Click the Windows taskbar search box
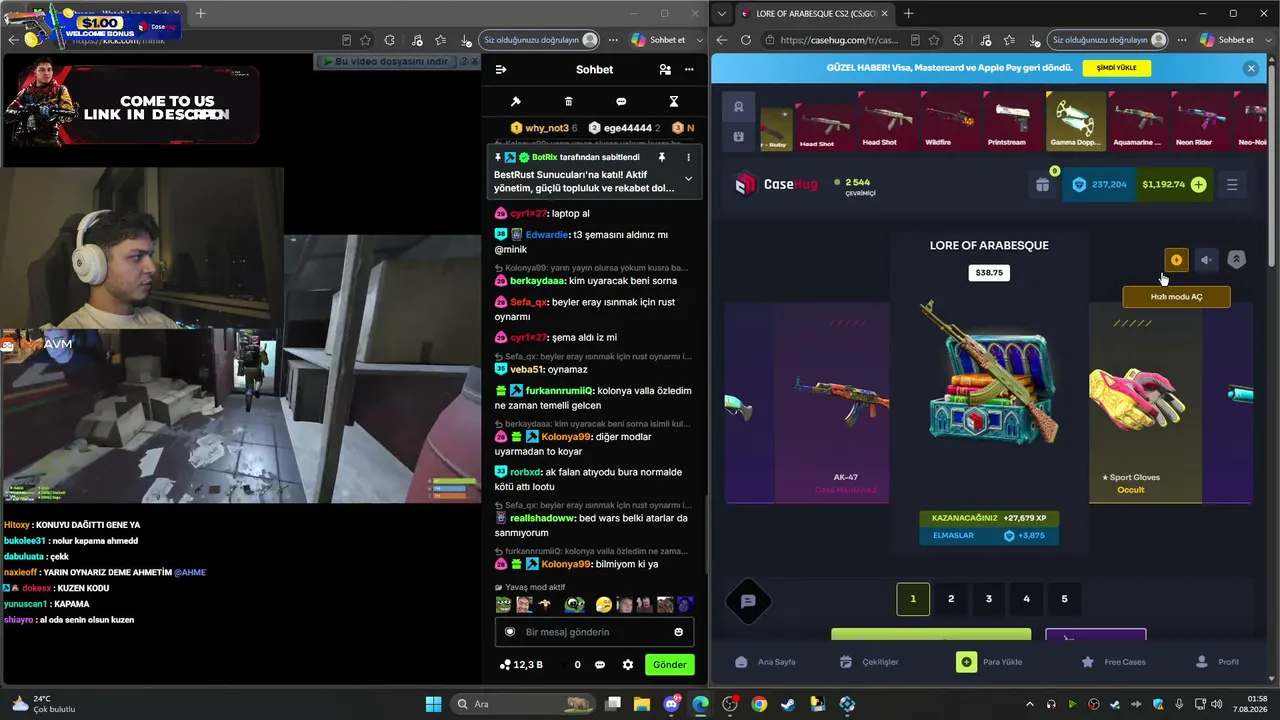 pos(525,704)
